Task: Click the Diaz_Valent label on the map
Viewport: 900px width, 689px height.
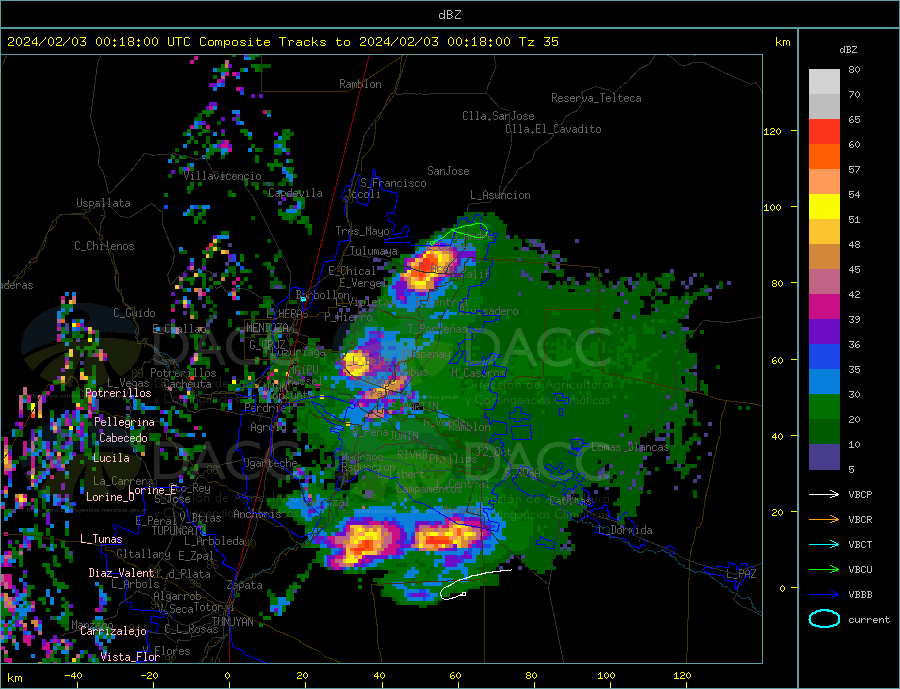Action: point(121,573)
